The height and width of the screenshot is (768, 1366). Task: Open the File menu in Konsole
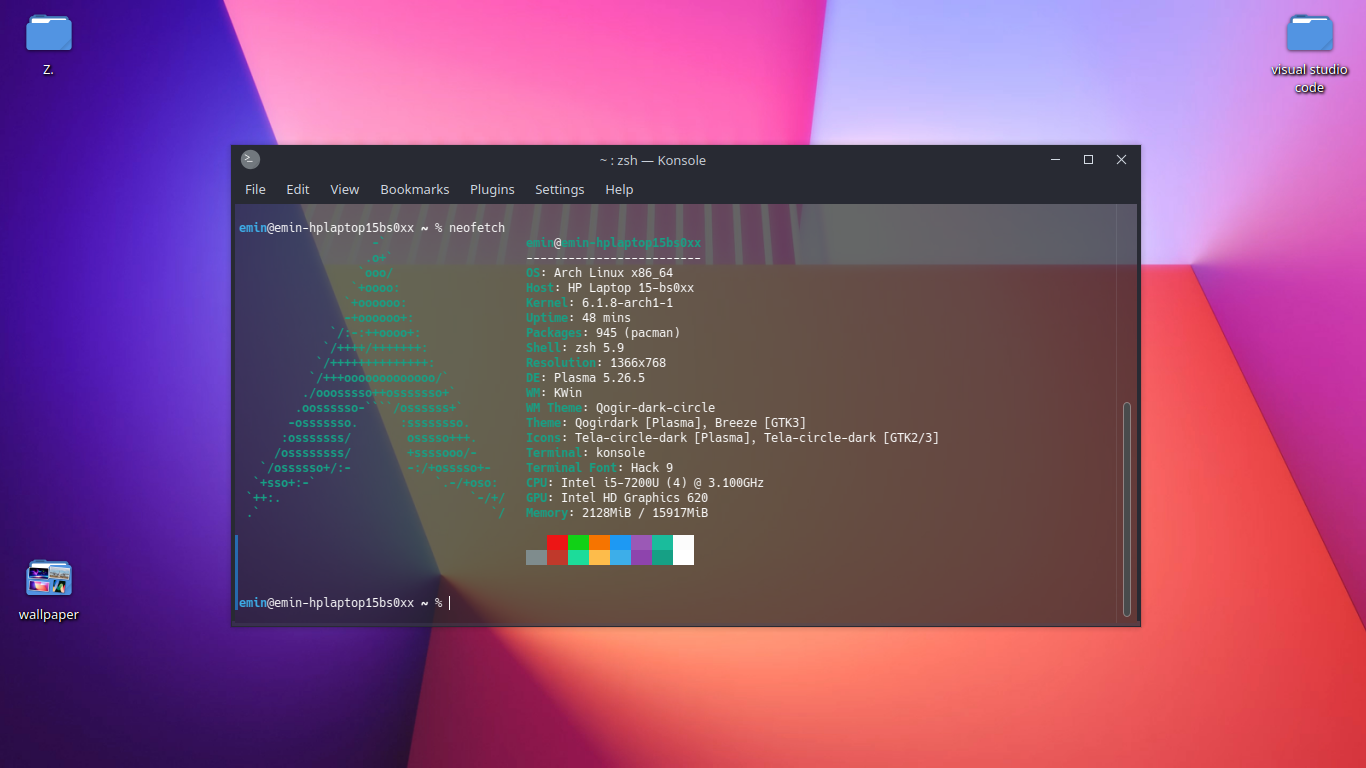pyautogui.click(x=255, y=189)
